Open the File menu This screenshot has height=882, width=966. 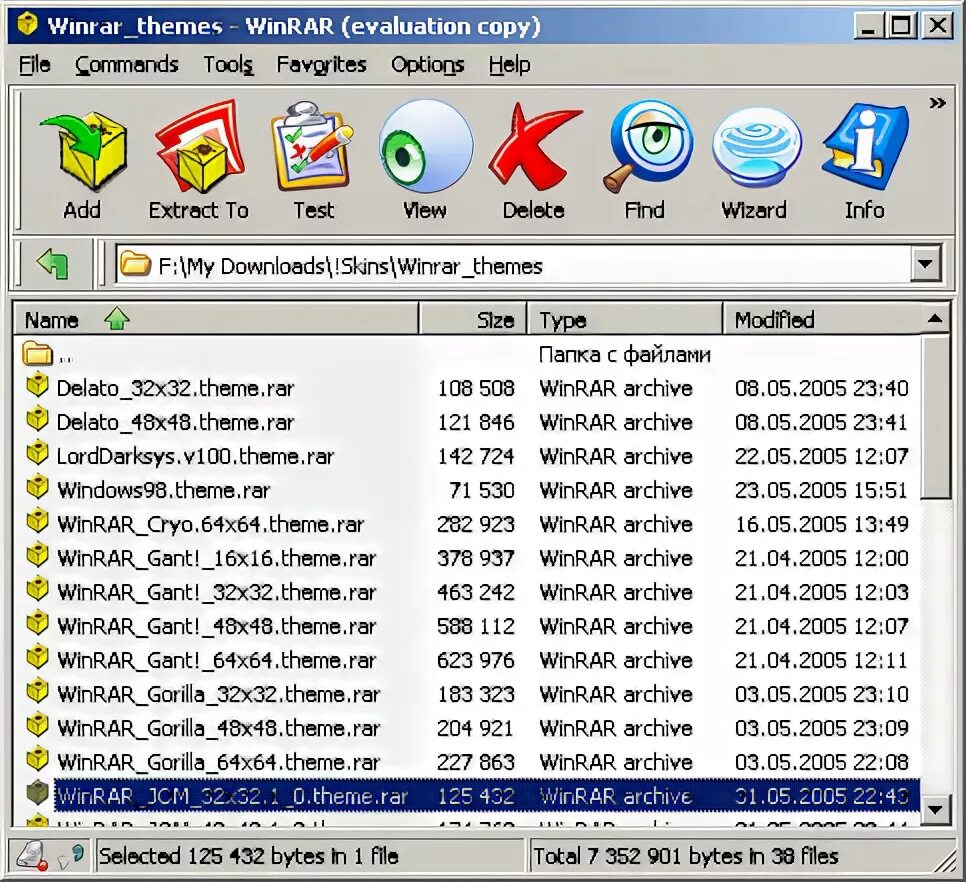[x=34, y=64]
